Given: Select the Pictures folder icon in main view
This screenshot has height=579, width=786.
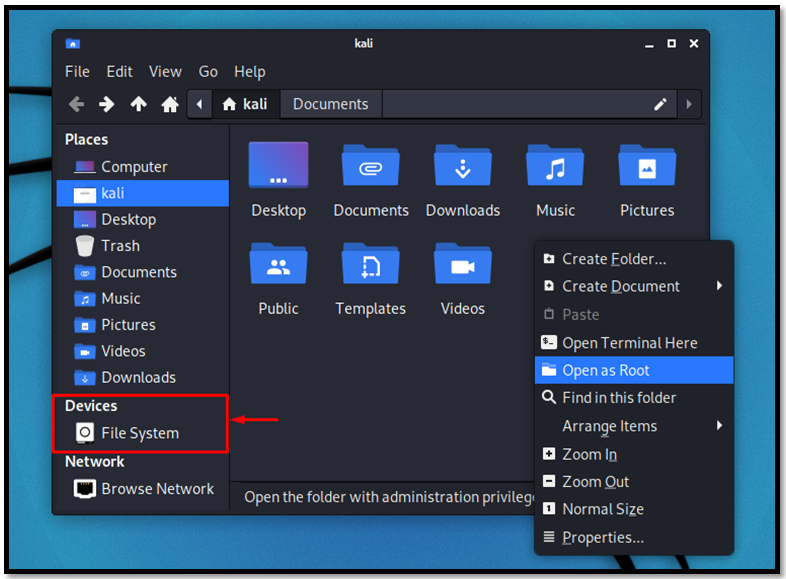Looking at the screenshot, I should click(x=647, y=166).
